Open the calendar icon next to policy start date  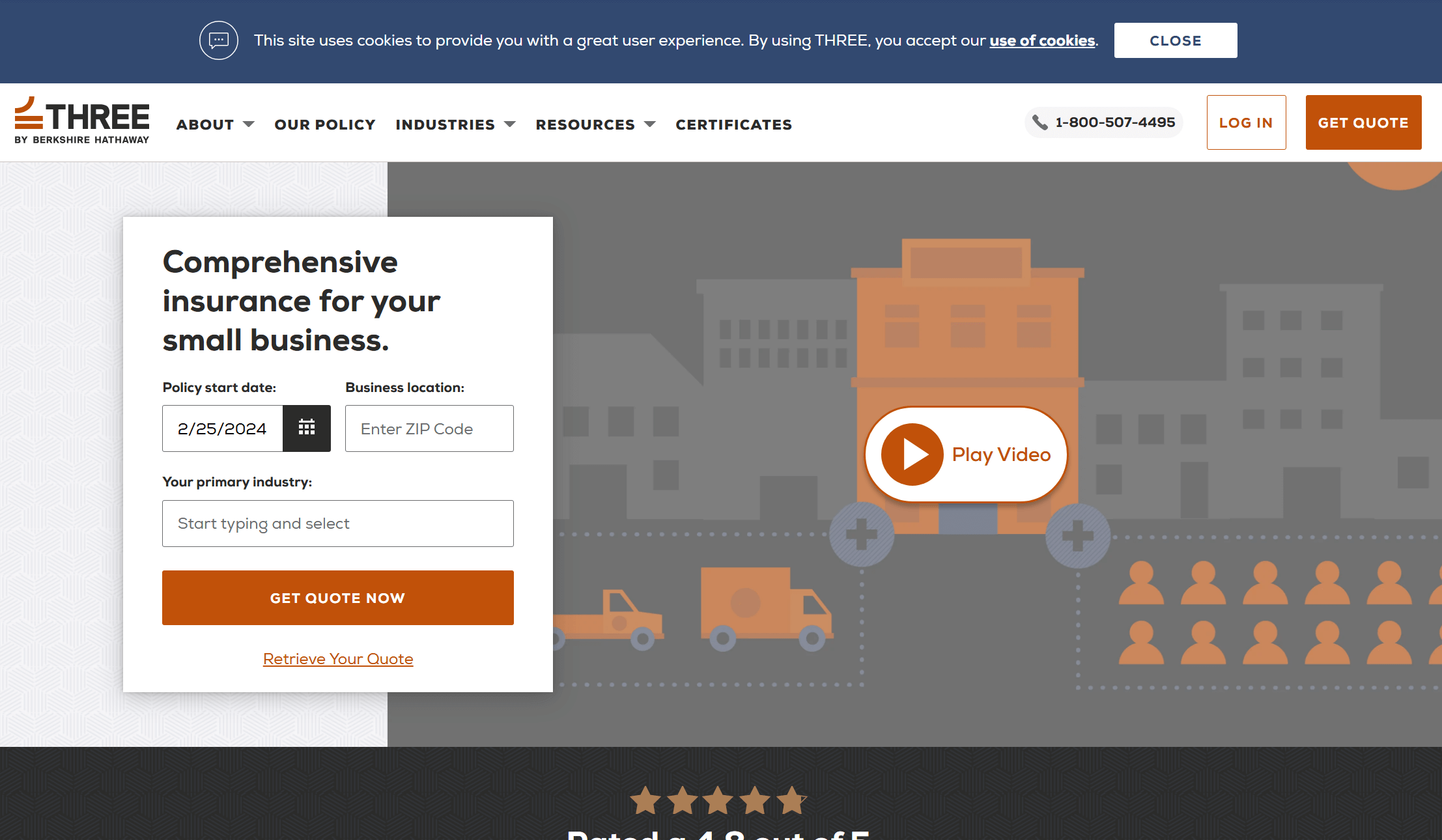pyautogui.click(x=306, y=428)
